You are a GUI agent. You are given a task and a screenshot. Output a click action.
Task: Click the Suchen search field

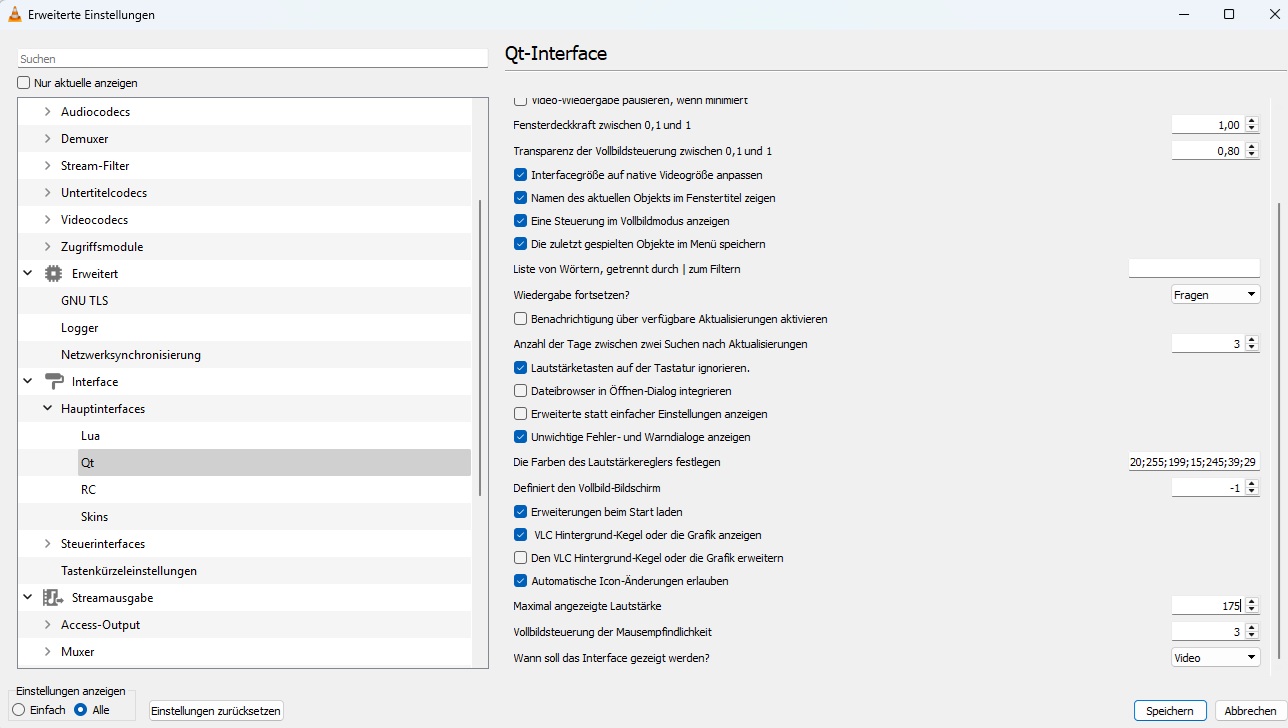click(x=256, y=59)
